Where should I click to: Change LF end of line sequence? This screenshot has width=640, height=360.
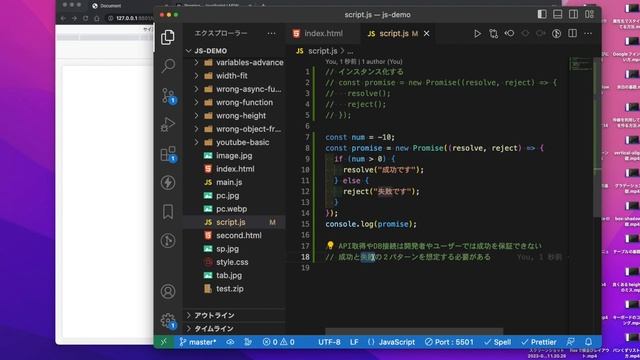(354, 342)
